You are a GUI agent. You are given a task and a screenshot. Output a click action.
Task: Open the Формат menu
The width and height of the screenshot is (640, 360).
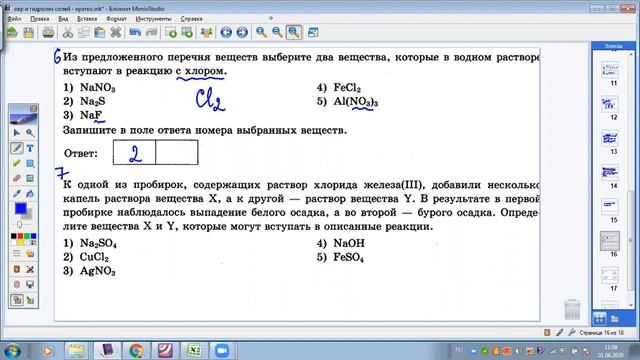[116, 19]
